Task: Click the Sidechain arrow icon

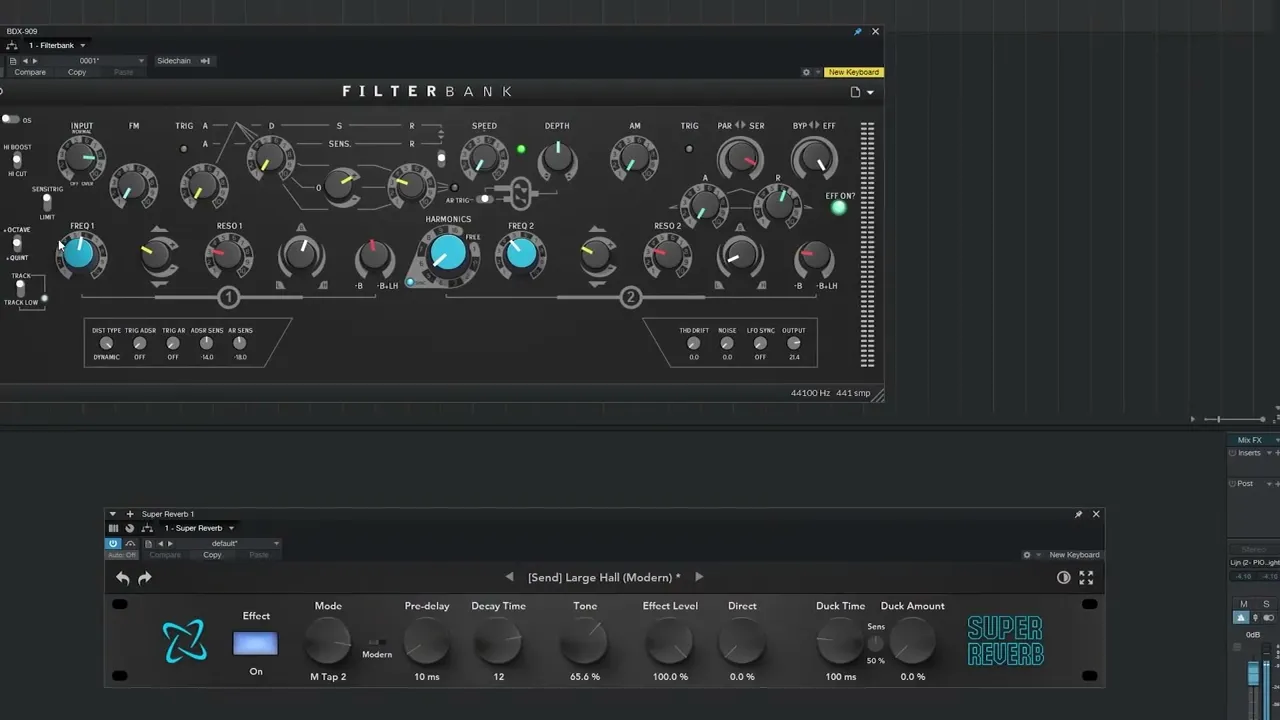Action: [x=205, y=61]
